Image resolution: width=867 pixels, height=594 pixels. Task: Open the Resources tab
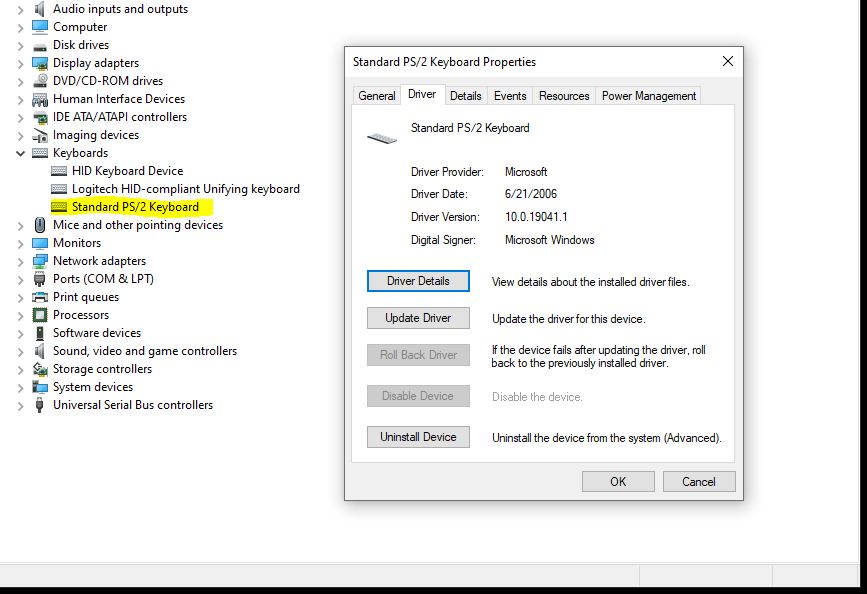tap(564, 96)
